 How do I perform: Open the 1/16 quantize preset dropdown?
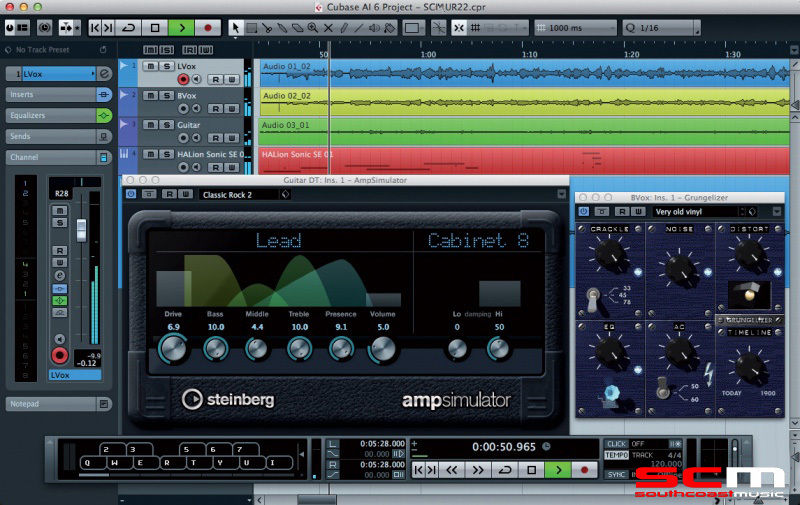(x=700, y=28)
